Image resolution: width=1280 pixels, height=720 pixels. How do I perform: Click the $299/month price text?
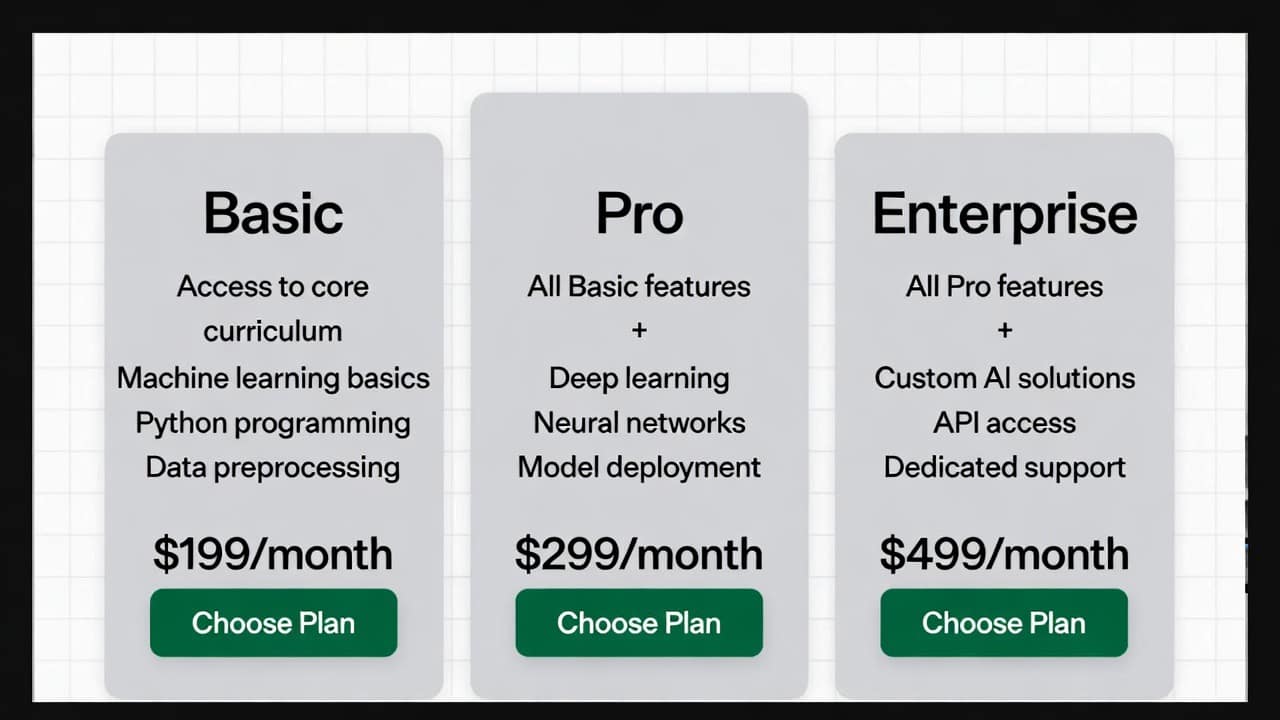tap(639, 555)
